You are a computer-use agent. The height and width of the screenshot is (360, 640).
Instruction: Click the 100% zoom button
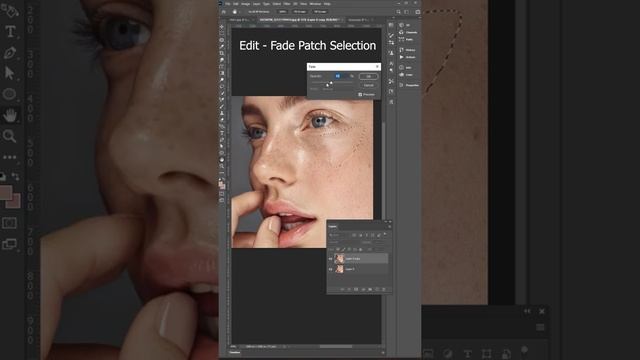[282, 12]
